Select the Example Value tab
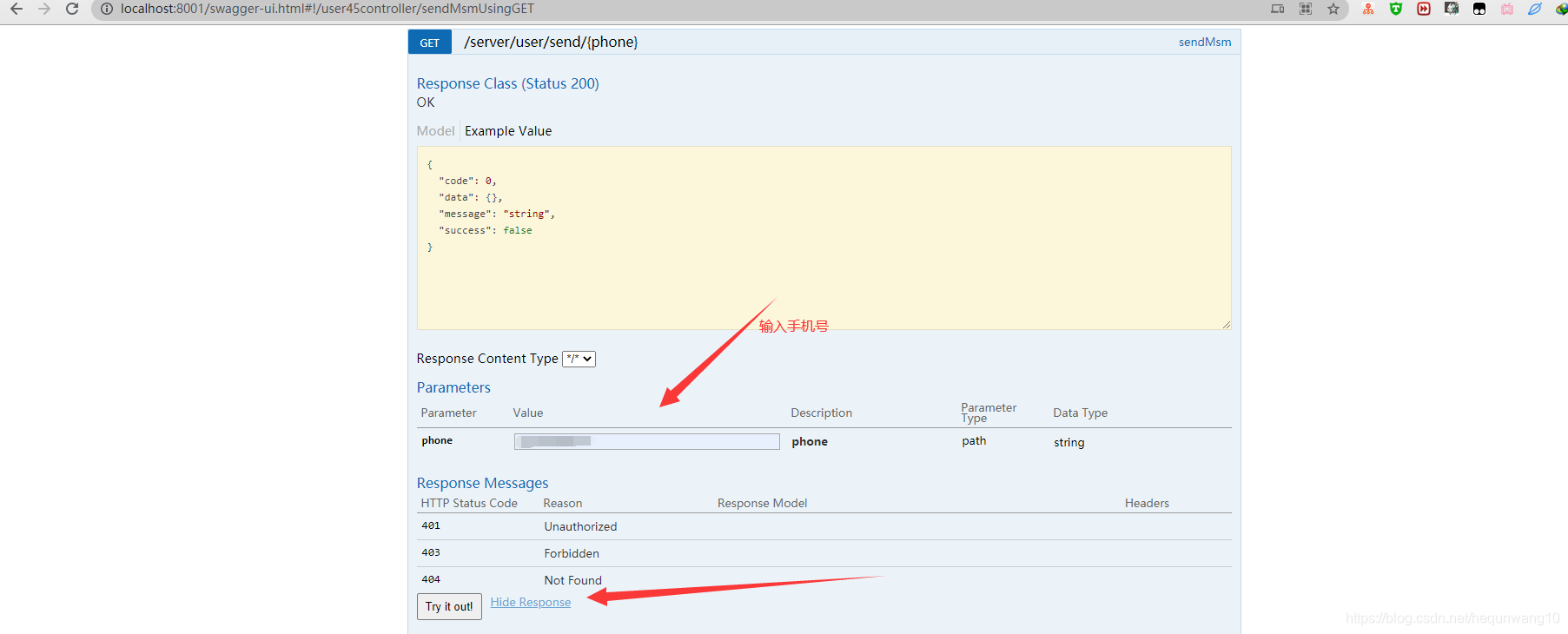Image resolution: width=1568 pixels, height=634 pixels. [x=508, y=131]
